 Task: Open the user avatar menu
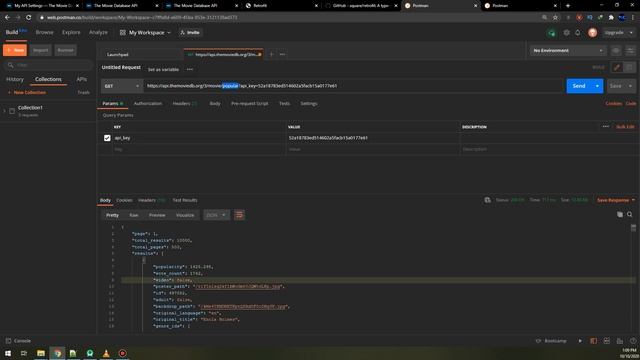593,33
